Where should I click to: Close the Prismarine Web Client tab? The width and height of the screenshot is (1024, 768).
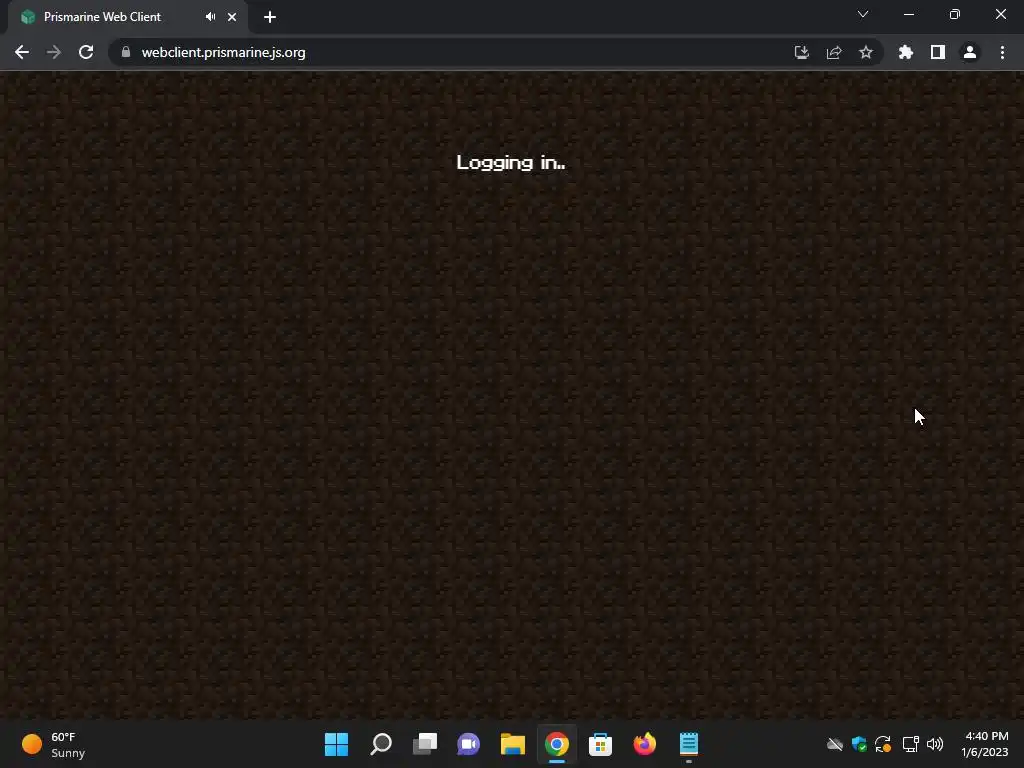click(x=232, y=17)
